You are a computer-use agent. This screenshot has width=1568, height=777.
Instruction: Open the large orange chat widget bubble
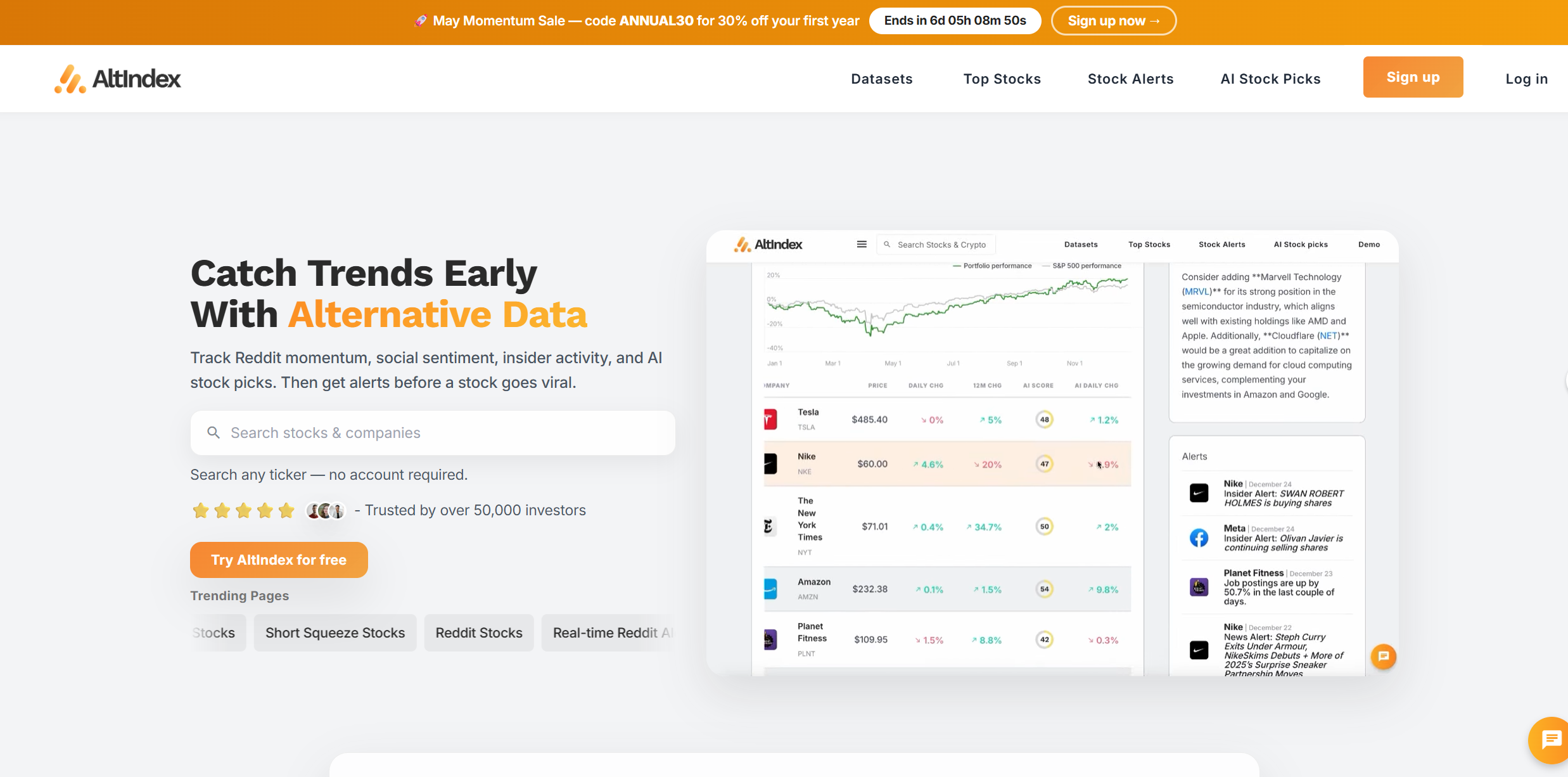(x=1550, y=740)
